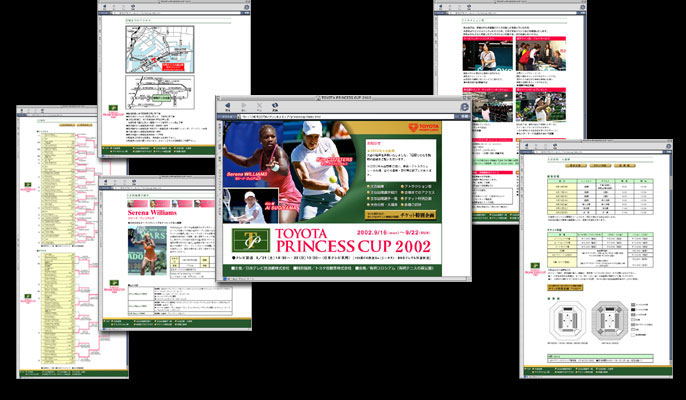Image resolution: width=686 pixels, height=400 pixels.
Task: Select the first player thumbnail tab in profile window
Action: (x=137, y=204)
